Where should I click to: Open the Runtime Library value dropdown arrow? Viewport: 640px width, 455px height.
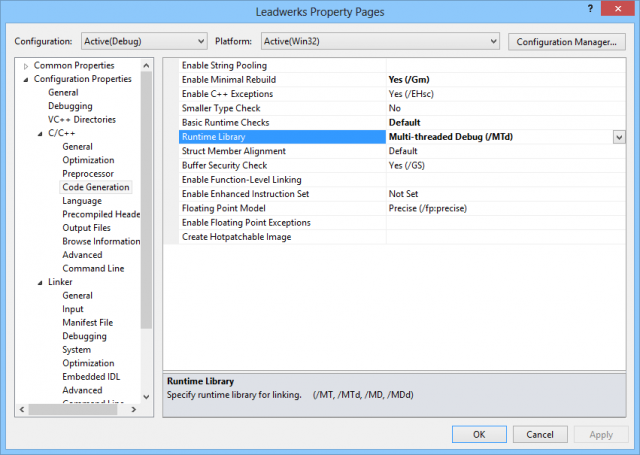point(618,136)
